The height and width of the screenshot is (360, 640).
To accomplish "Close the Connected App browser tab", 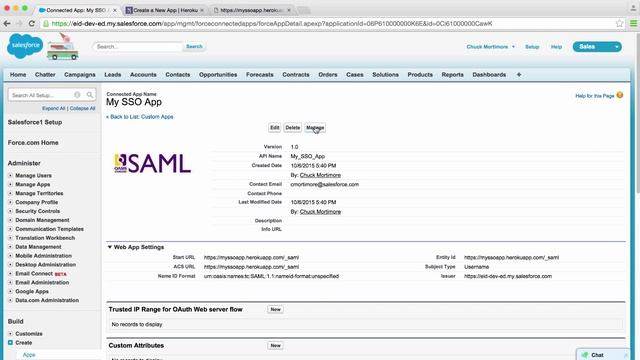I will tap(115, 10).
